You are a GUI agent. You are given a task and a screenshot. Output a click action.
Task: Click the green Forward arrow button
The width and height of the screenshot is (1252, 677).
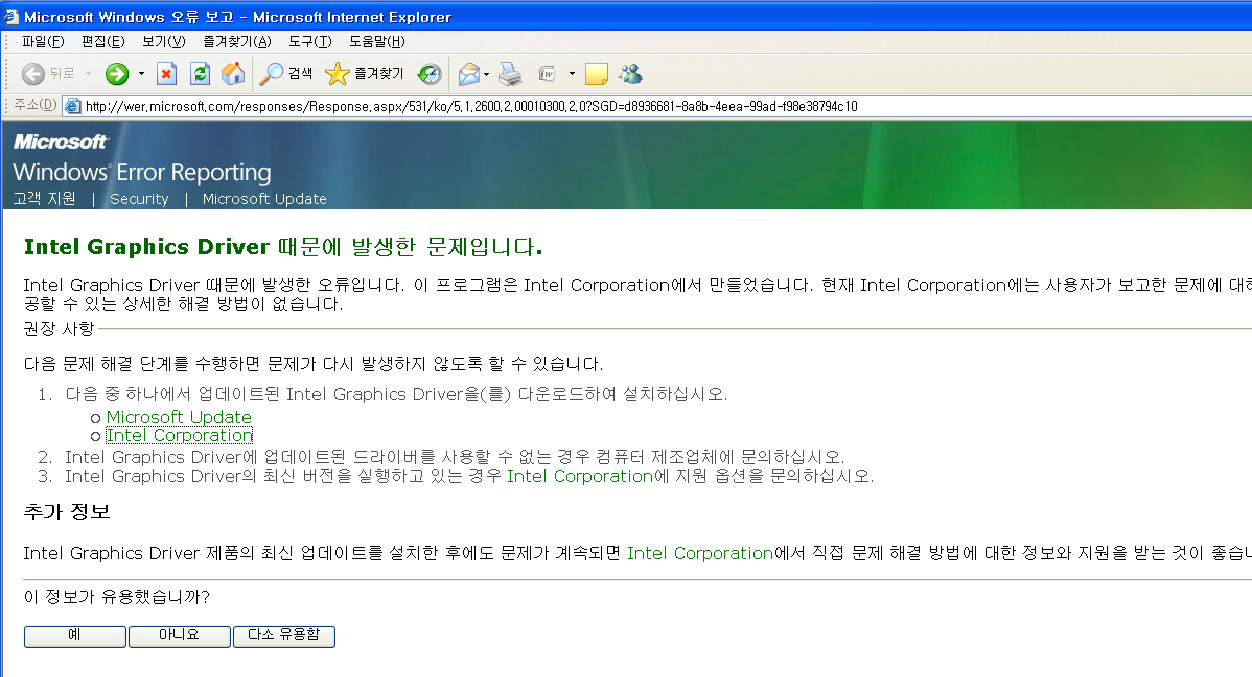pyautogui.click(x=117, y=74)
